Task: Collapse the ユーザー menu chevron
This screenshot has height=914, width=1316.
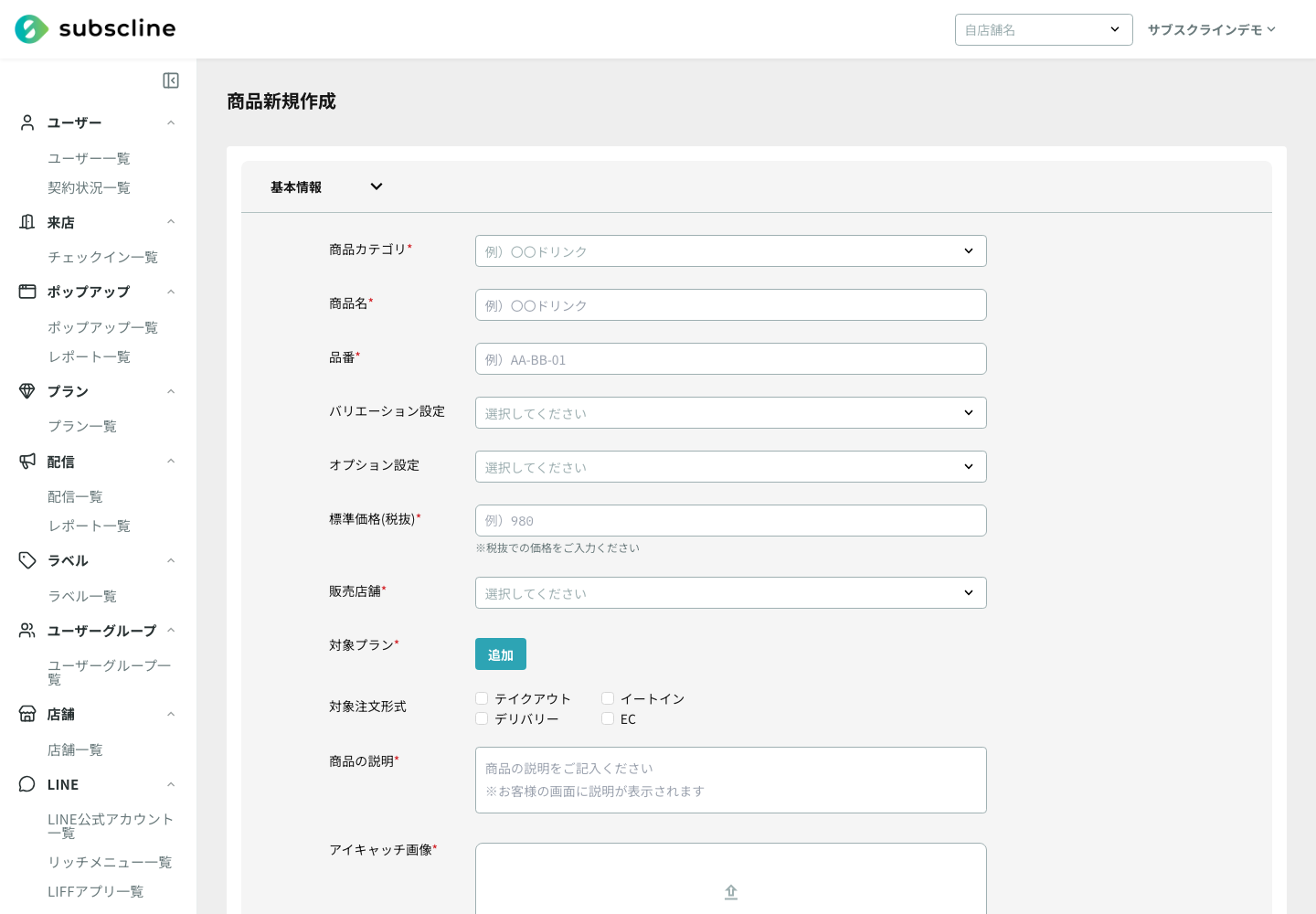Action: [171, 122]
